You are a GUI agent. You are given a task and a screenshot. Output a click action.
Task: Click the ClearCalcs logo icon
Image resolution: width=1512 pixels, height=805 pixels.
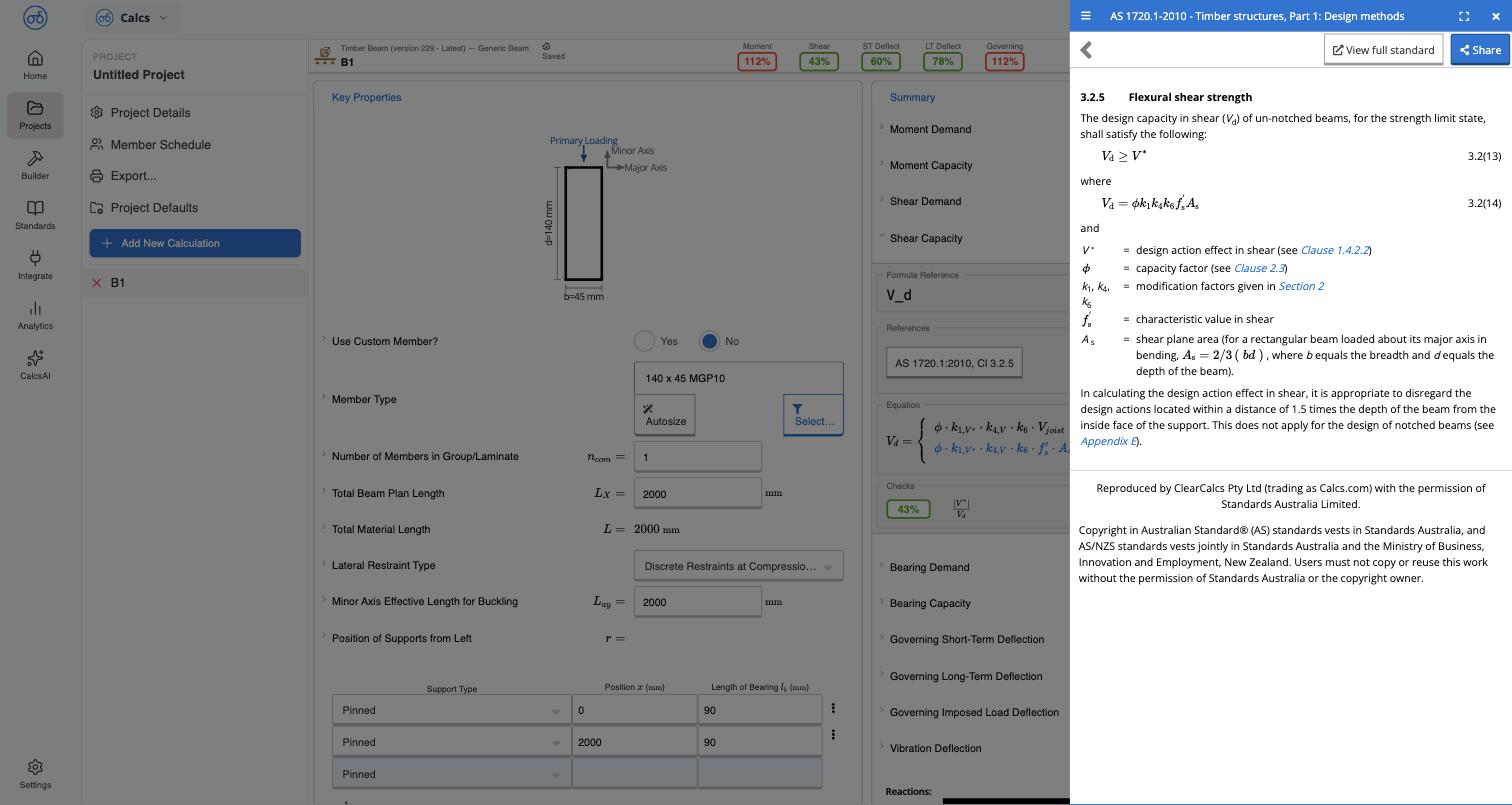pyautogui.click(x=35, y=17)
